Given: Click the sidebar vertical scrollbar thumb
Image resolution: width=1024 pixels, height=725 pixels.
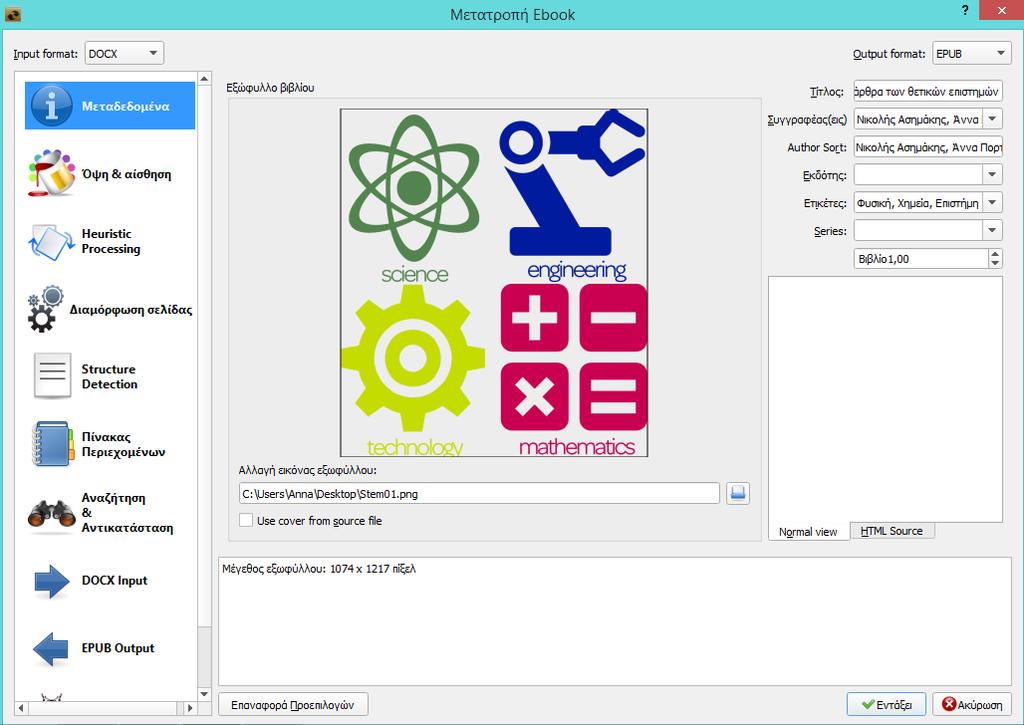Looking at the screenshot, I should (204, 356).
